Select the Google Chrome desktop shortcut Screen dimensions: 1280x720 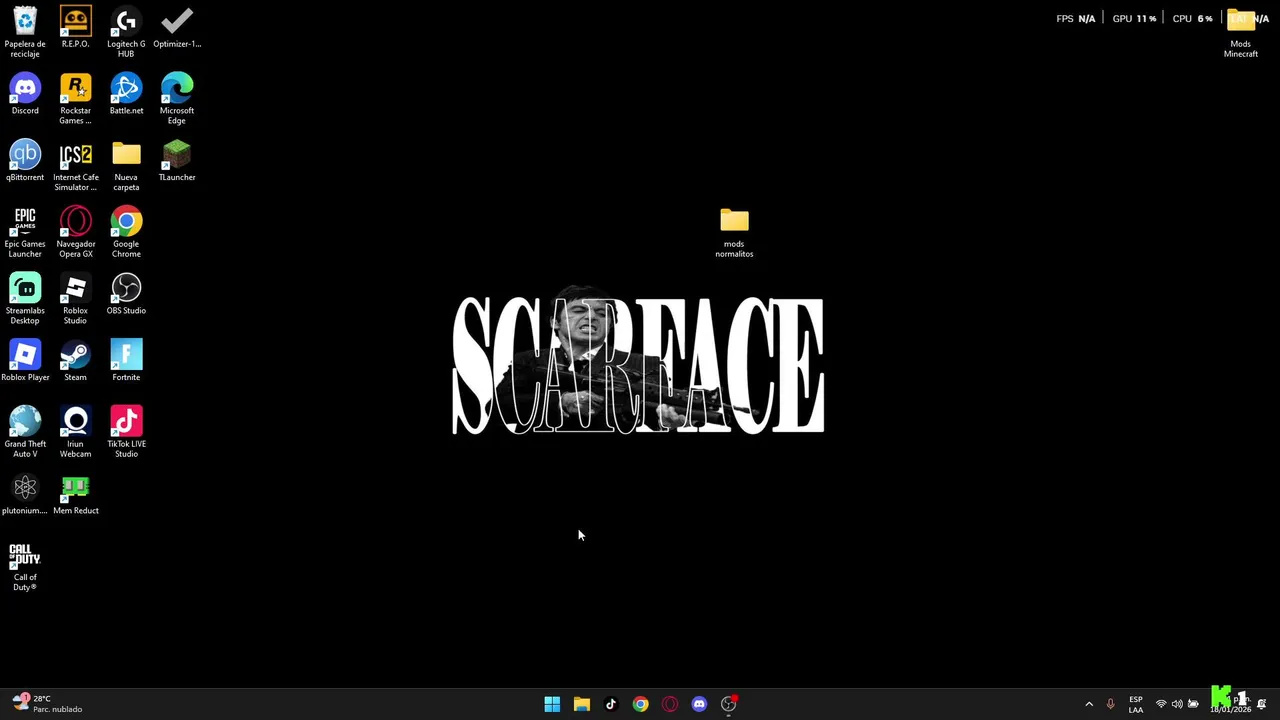tap(126, 233)
